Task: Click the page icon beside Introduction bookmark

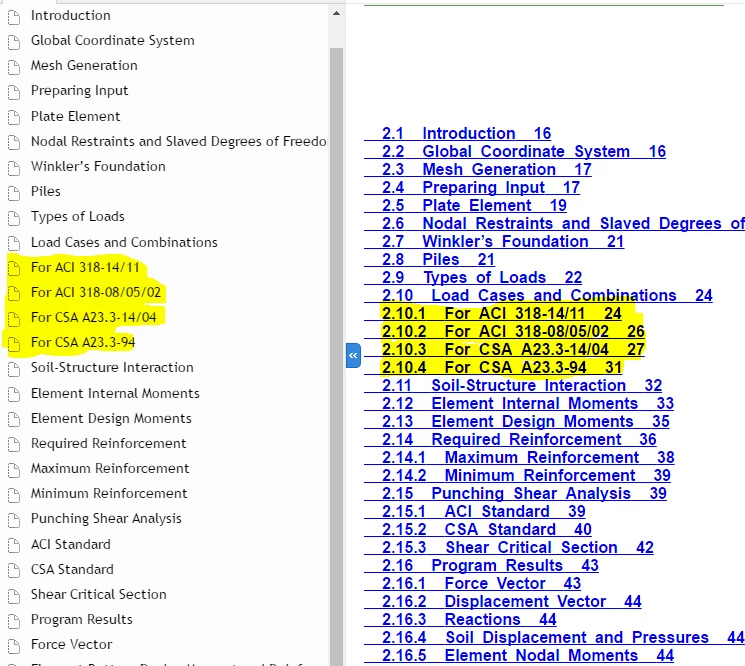Action: pyautogui.click(x=14, y=17)
